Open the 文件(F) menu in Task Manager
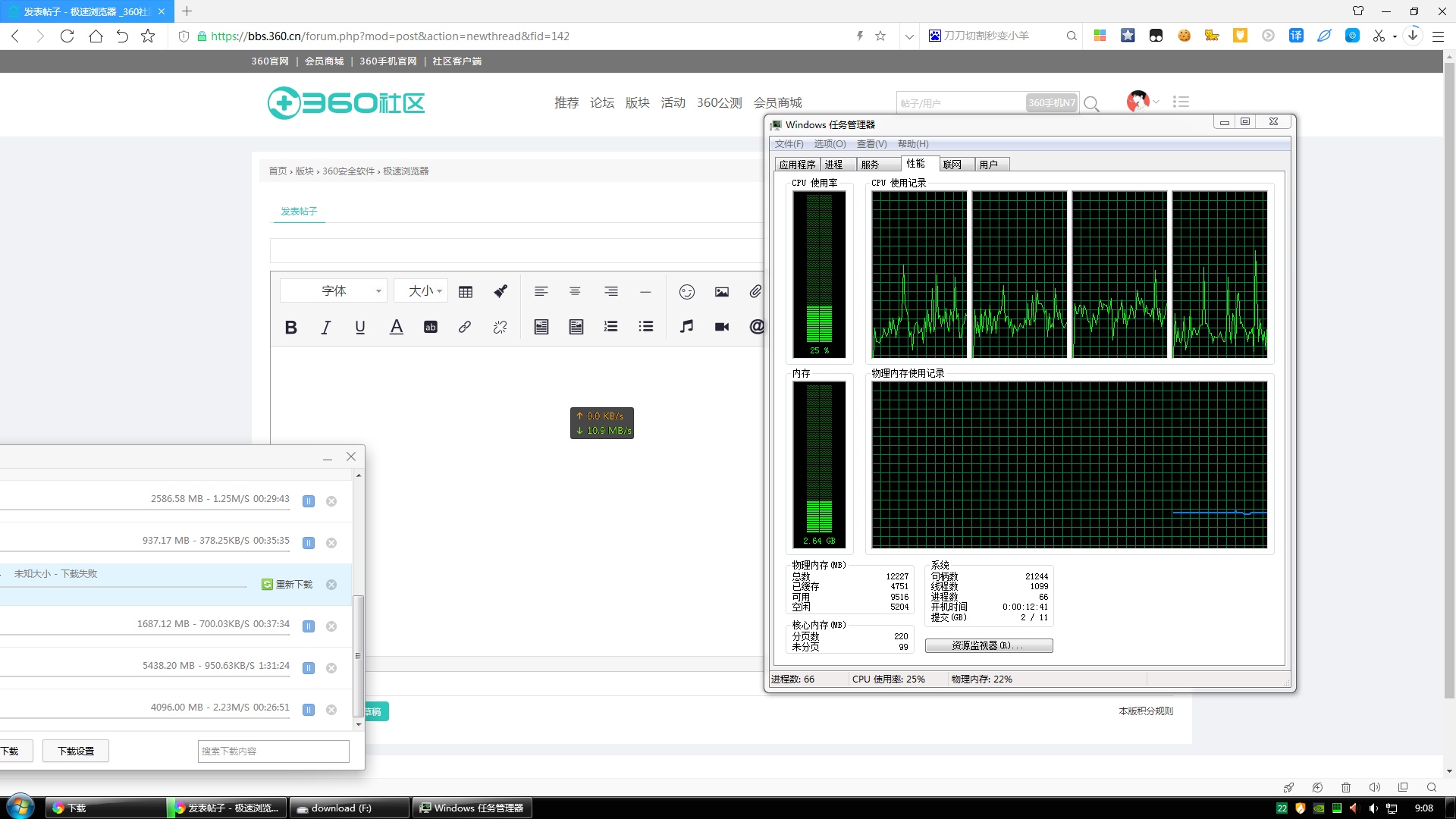 pos(789,144)
